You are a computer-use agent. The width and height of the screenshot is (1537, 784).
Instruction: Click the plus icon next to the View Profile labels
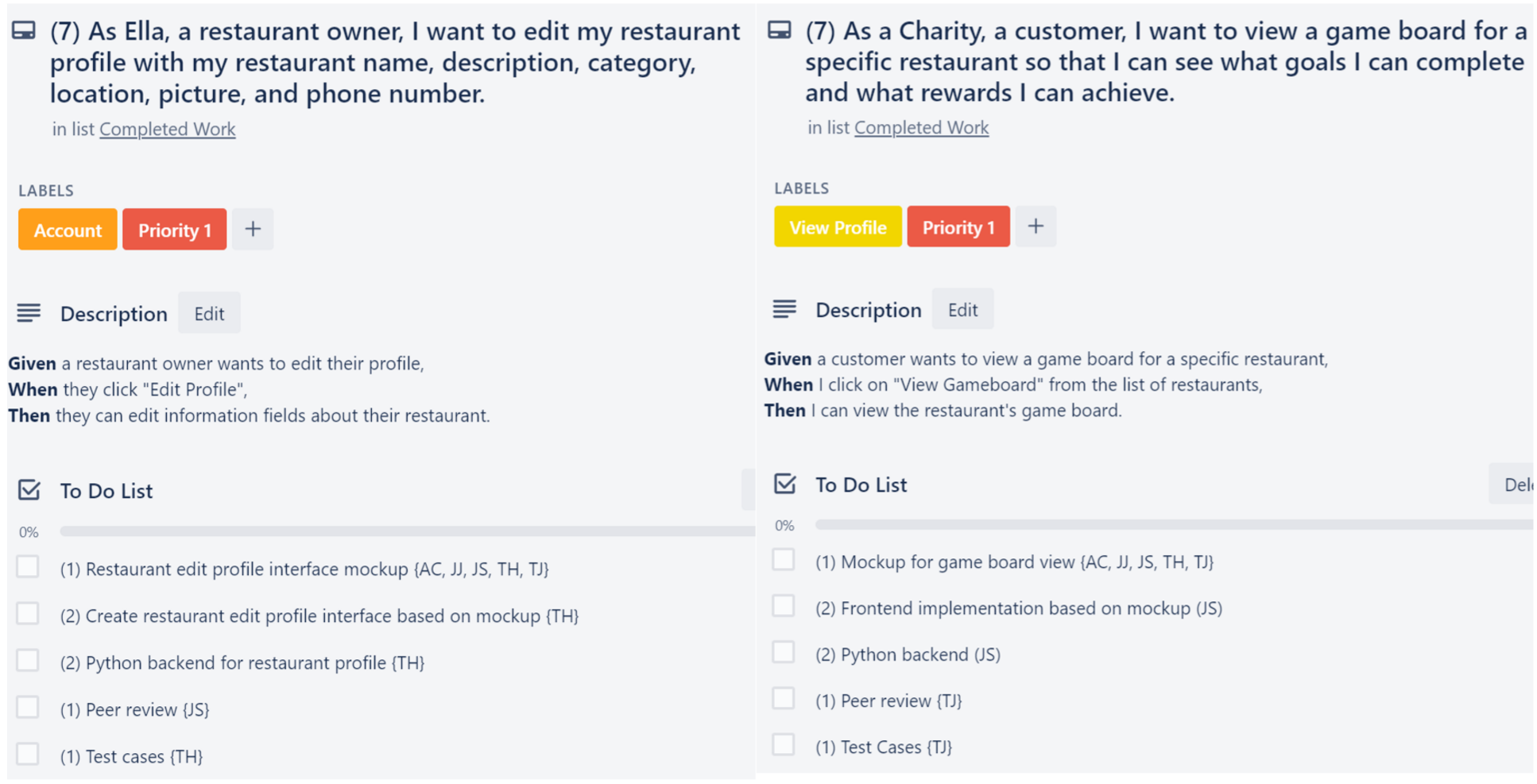[1036, 226]
